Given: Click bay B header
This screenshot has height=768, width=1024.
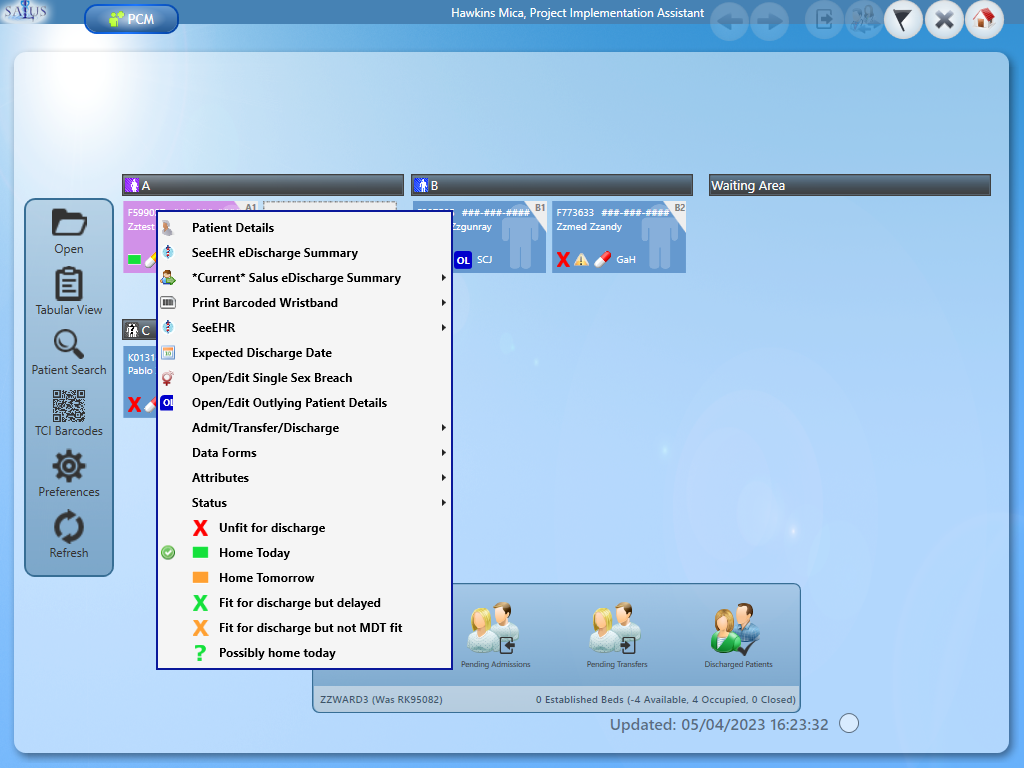Looking at the screenshot, I should point(552,185).
